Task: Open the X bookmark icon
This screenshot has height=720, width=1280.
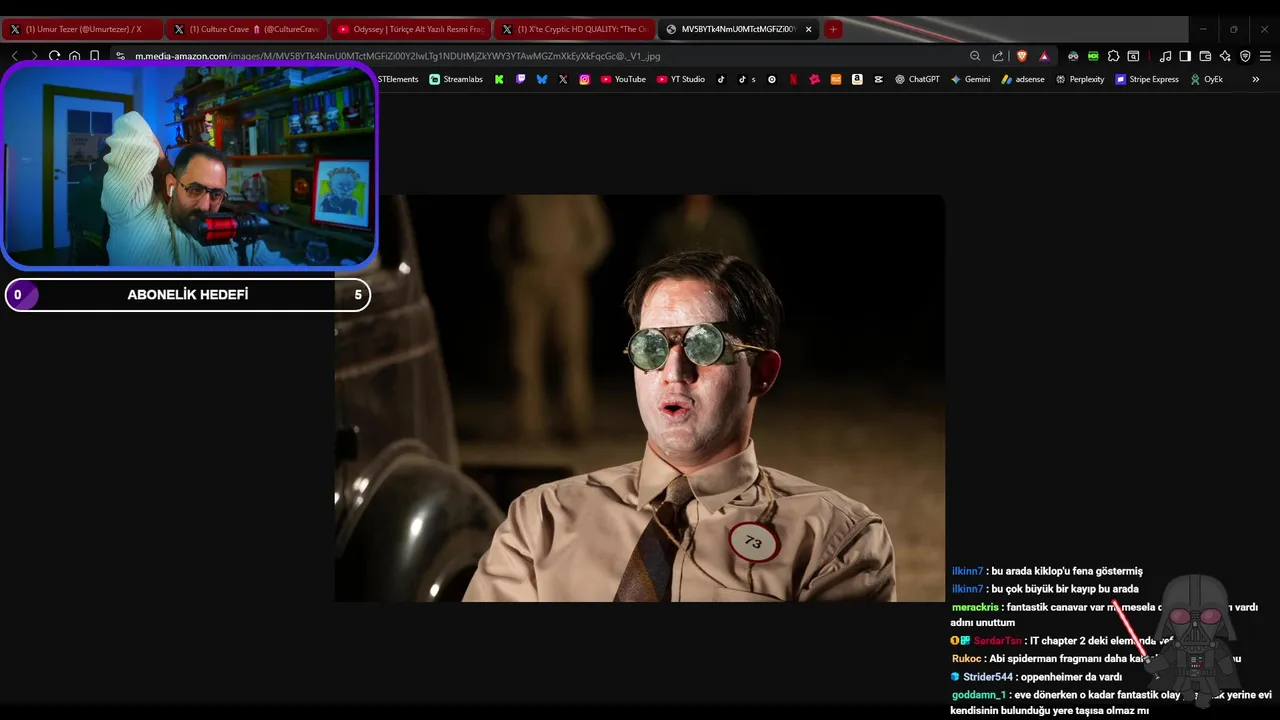Action: (563, 79)
